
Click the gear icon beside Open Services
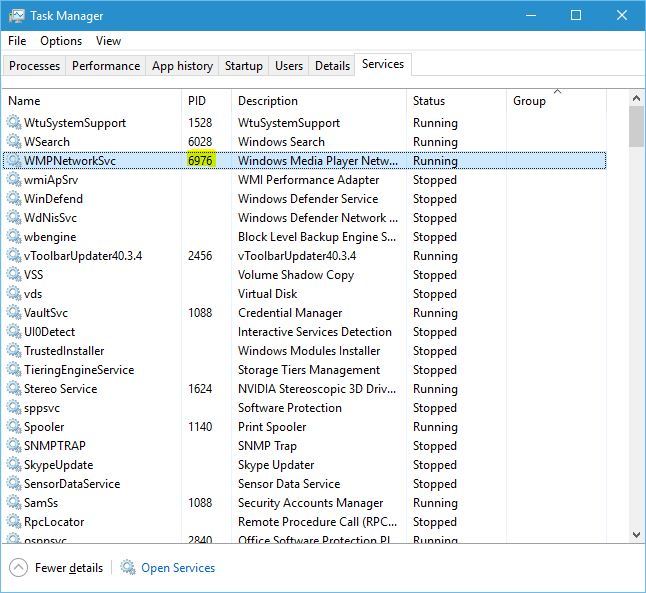pos(128,567)
